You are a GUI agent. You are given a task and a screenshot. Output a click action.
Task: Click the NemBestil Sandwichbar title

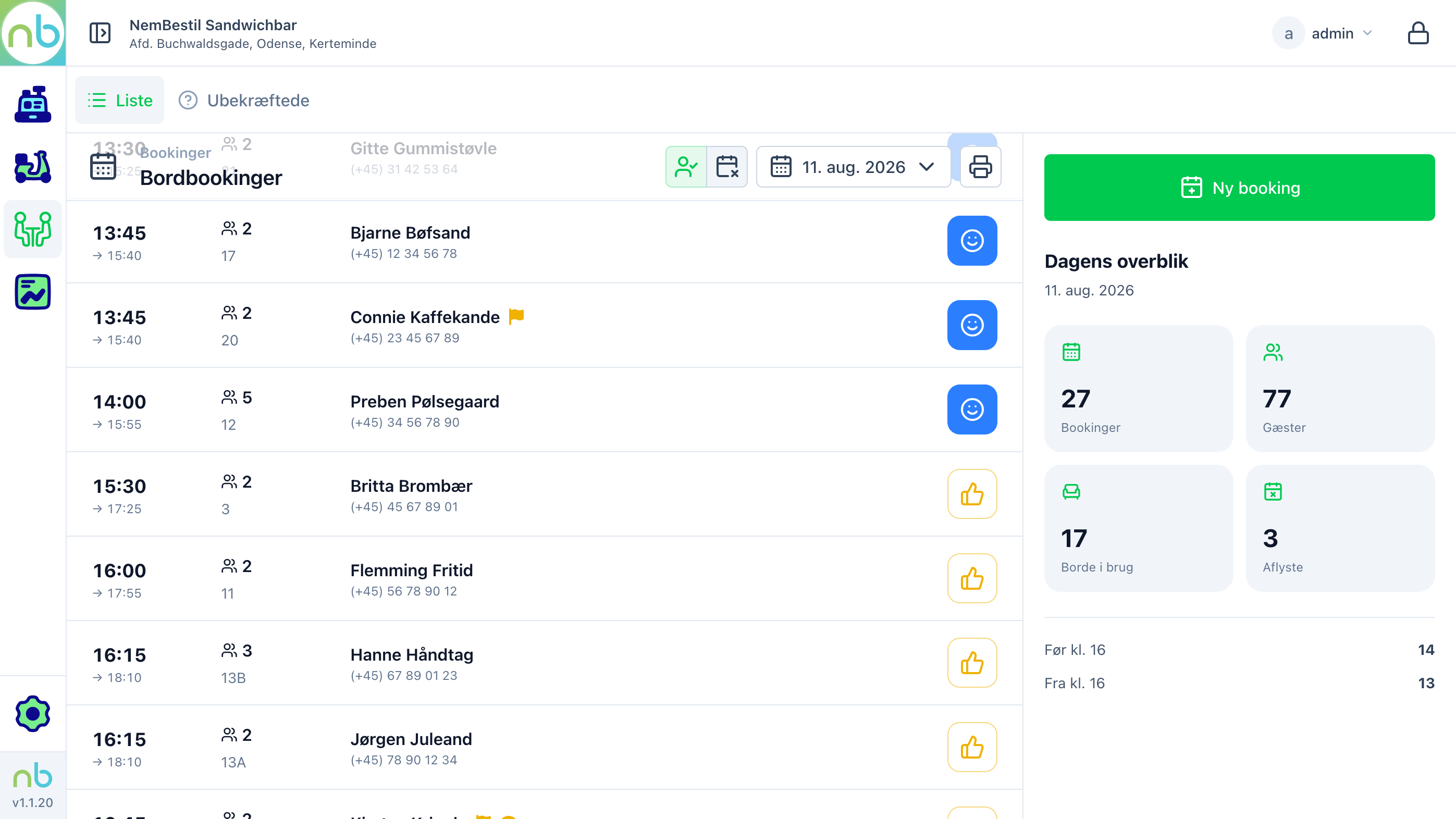point(213,25)
